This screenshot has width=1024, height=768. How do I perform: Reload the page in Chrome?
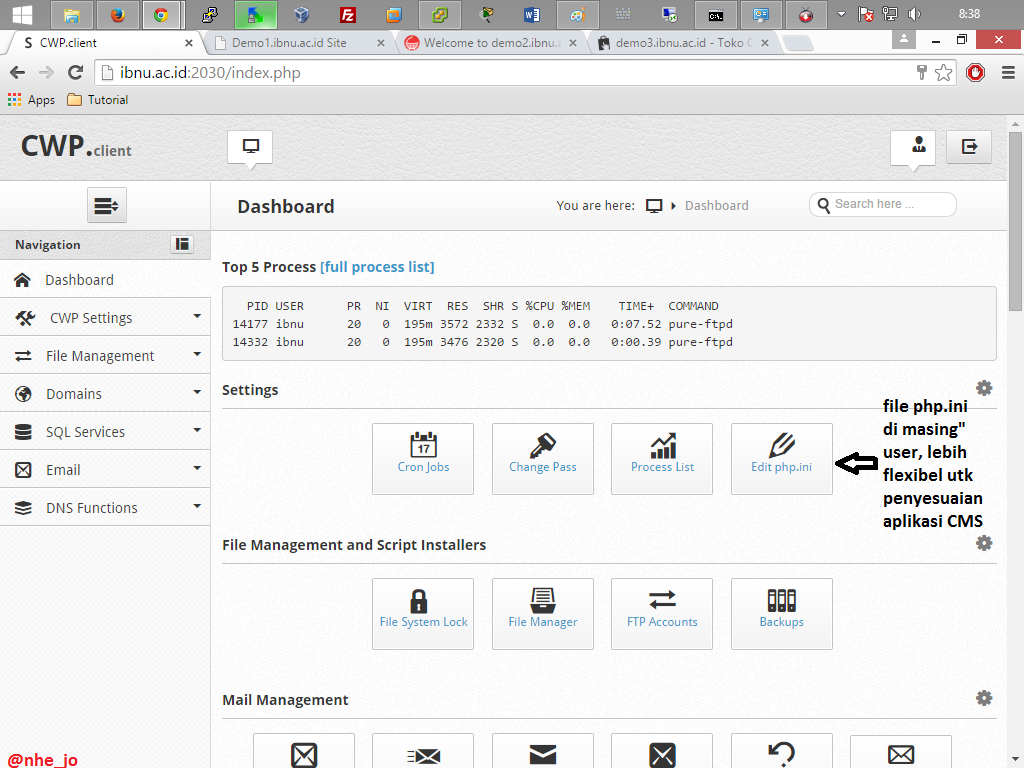coord(76,72)
